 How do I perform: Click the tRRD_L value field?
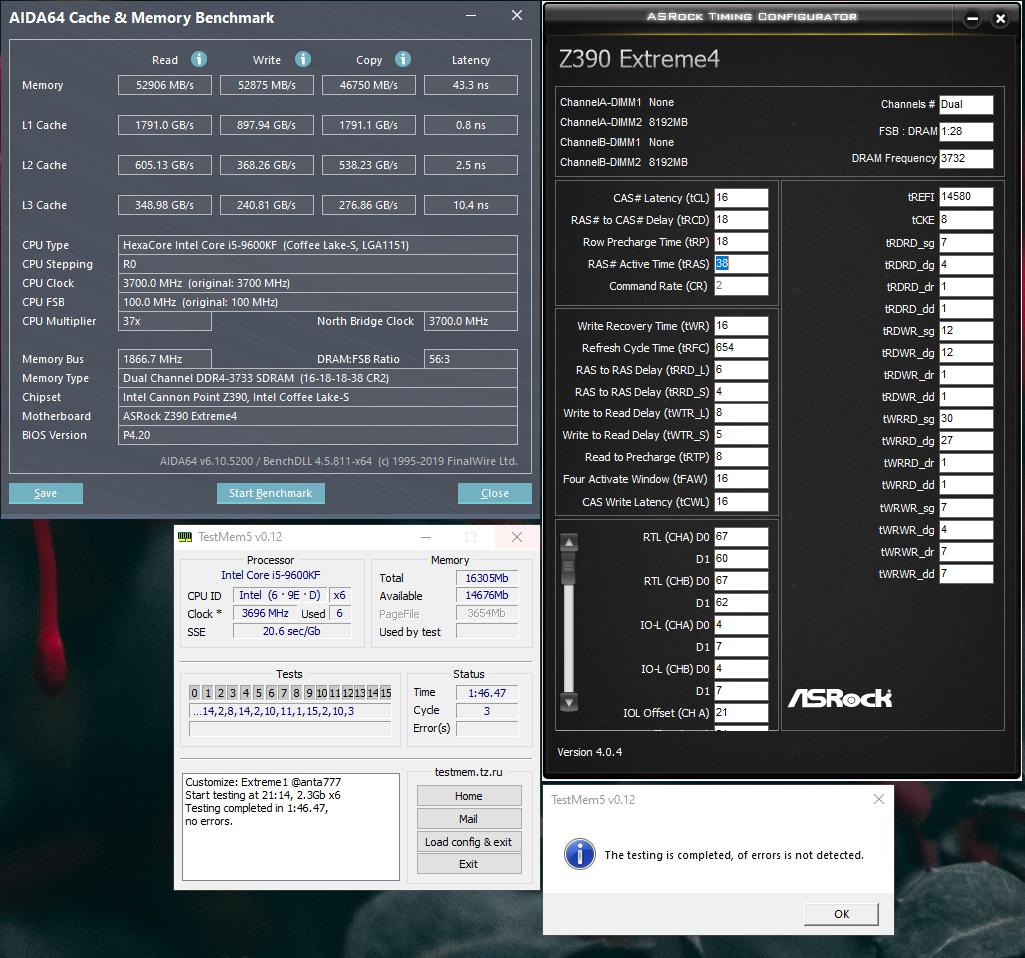click(741, 370)
